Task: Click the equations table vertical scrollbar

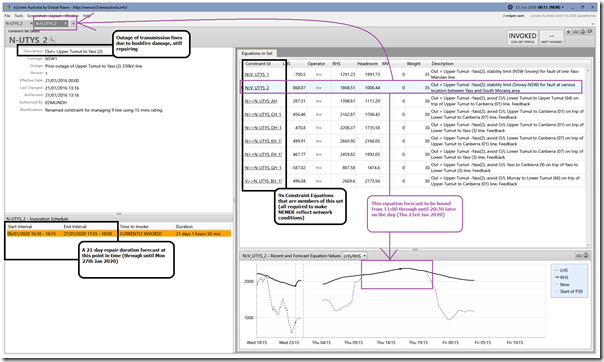Action: pos(588,158)
